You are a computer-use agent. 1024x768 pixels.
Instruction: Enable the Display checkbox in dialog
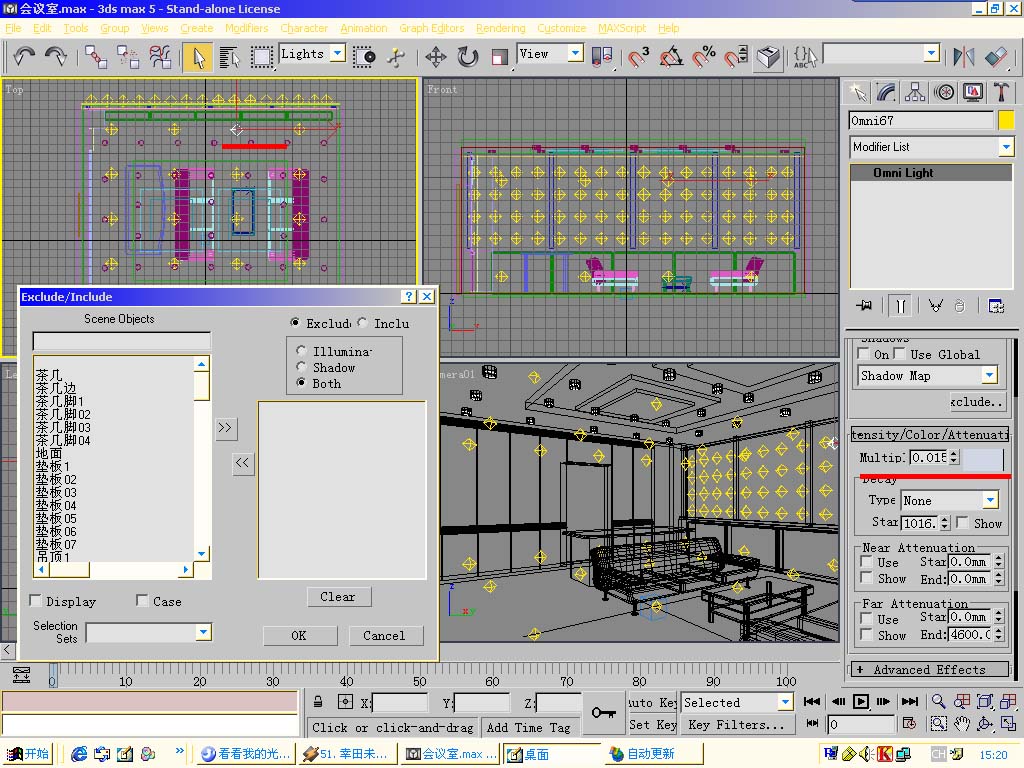click(x=36, y=601)
